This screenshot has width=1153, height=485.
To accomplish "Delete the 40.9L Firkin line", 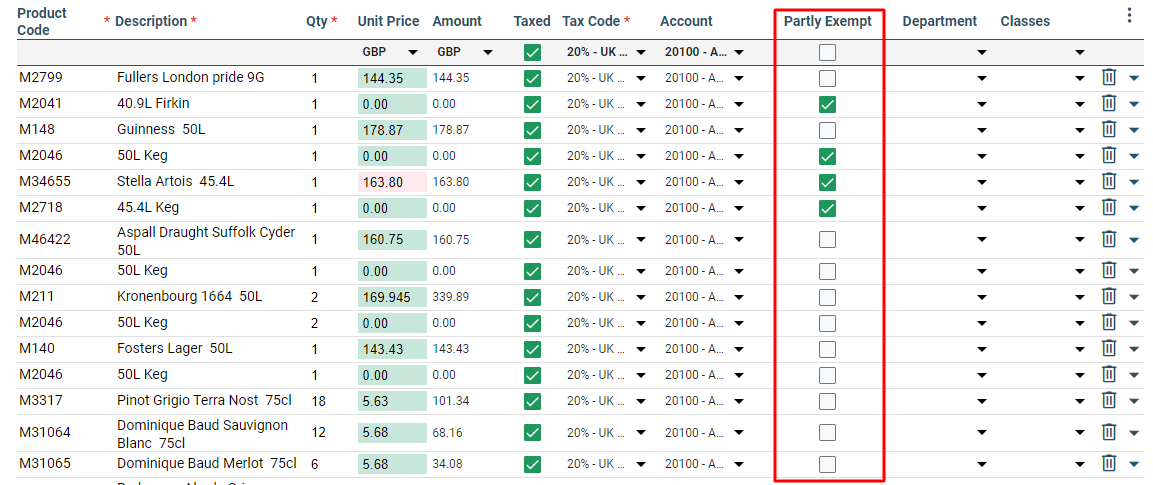I will 1110,104.
